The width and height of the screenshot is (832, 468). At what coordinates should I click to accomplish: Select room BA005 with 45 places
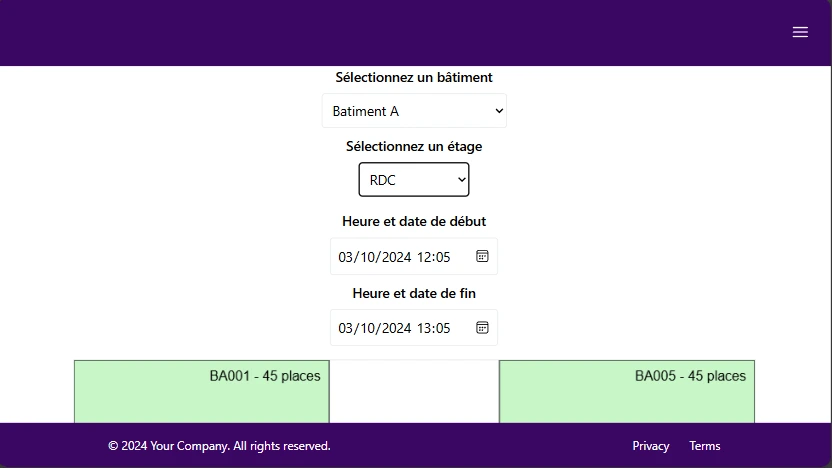626,391
